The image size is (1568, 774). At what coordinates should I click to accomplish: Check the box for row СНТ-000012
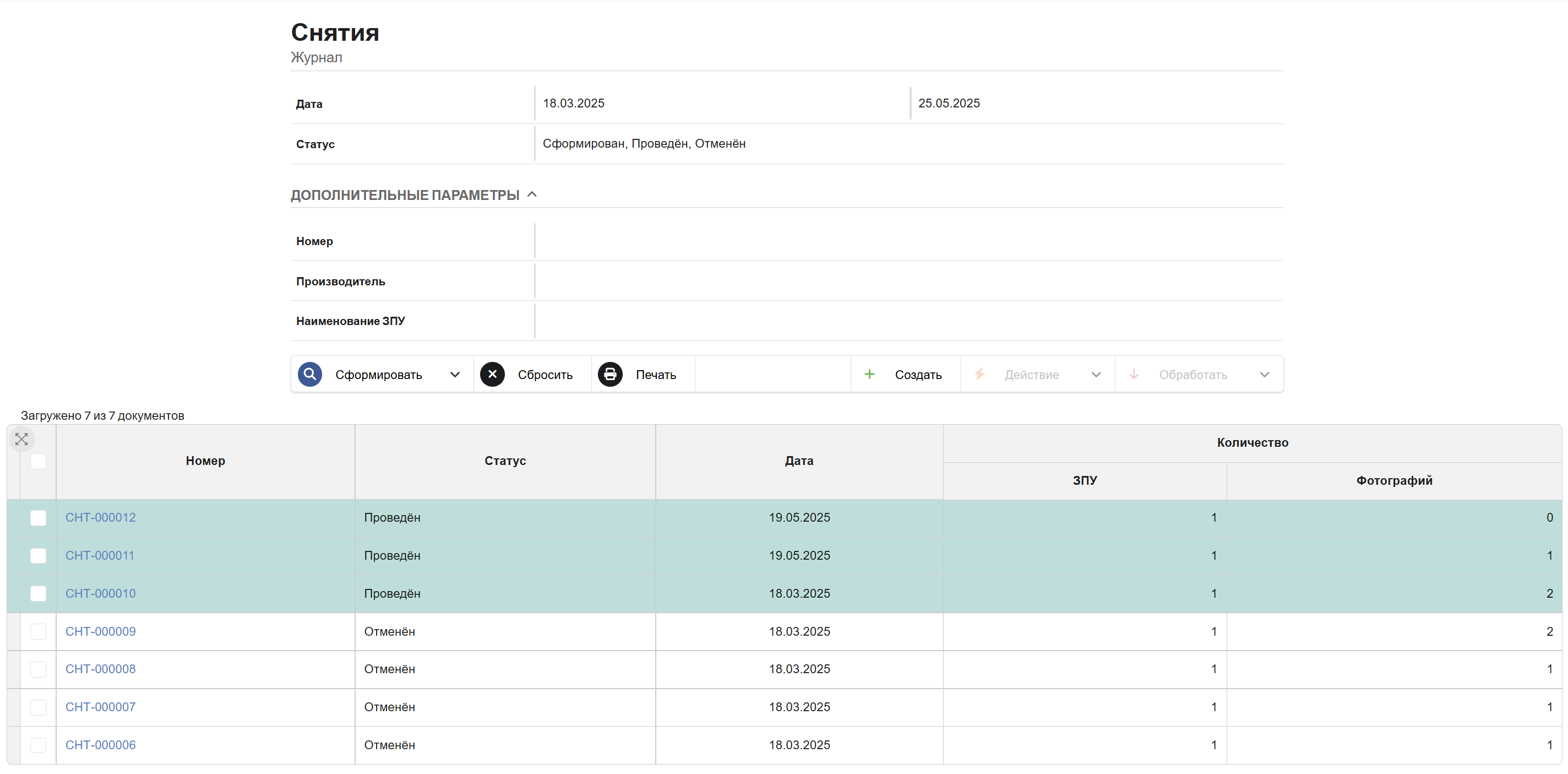(39, 518)
